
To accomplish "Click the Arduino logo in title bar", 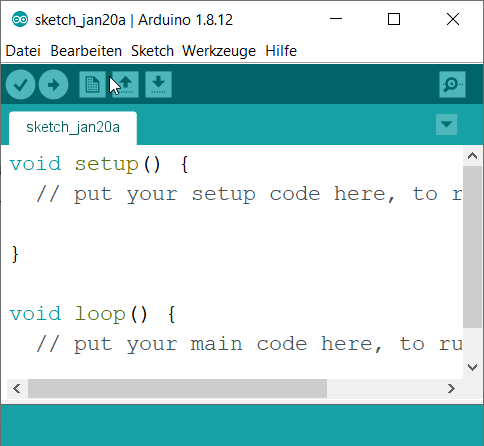I will 20,19.
